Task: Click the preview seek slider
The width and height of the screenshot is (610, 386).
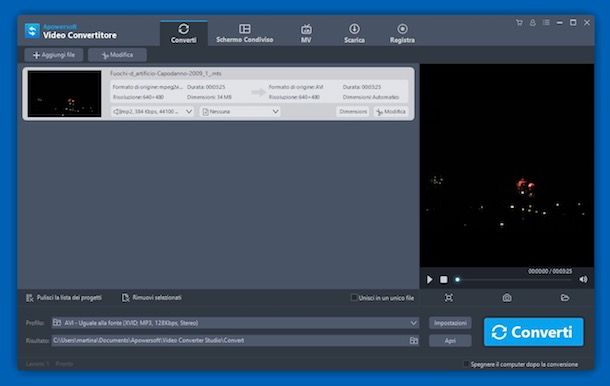Action: tap(514, 279)
